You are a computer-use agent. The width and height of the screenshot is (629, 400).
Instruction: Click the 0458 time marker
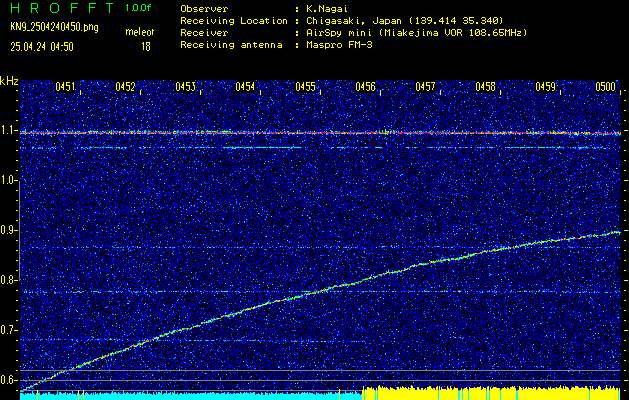485,87
